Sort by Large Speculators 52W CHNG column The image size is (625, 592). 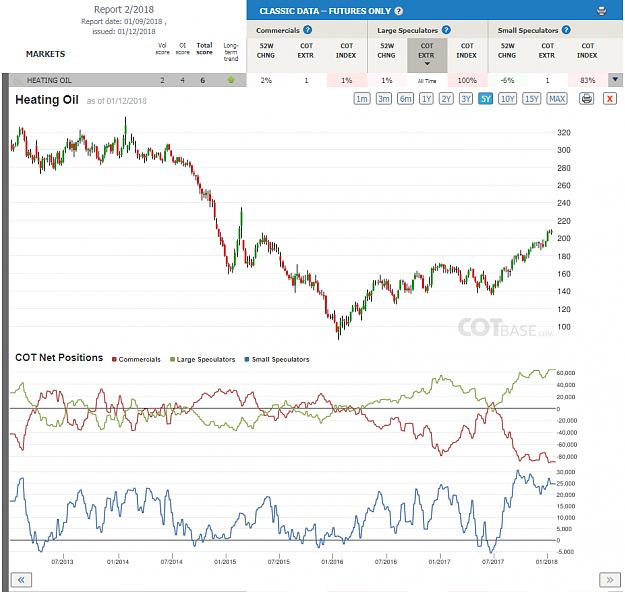pos(387,51)
